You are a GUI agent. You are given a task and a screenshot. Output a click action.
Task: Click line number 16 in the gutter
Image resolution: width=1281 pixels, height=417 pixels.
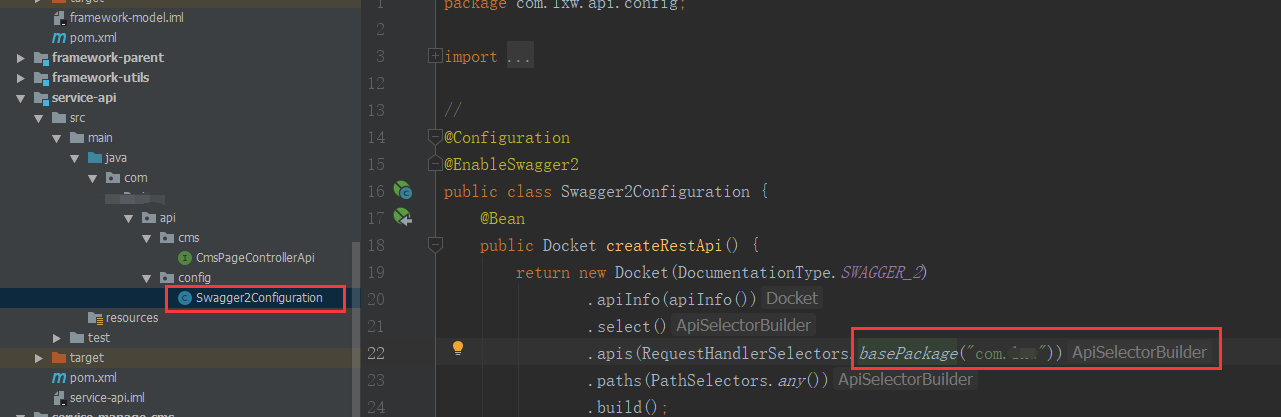click(377, 191)
